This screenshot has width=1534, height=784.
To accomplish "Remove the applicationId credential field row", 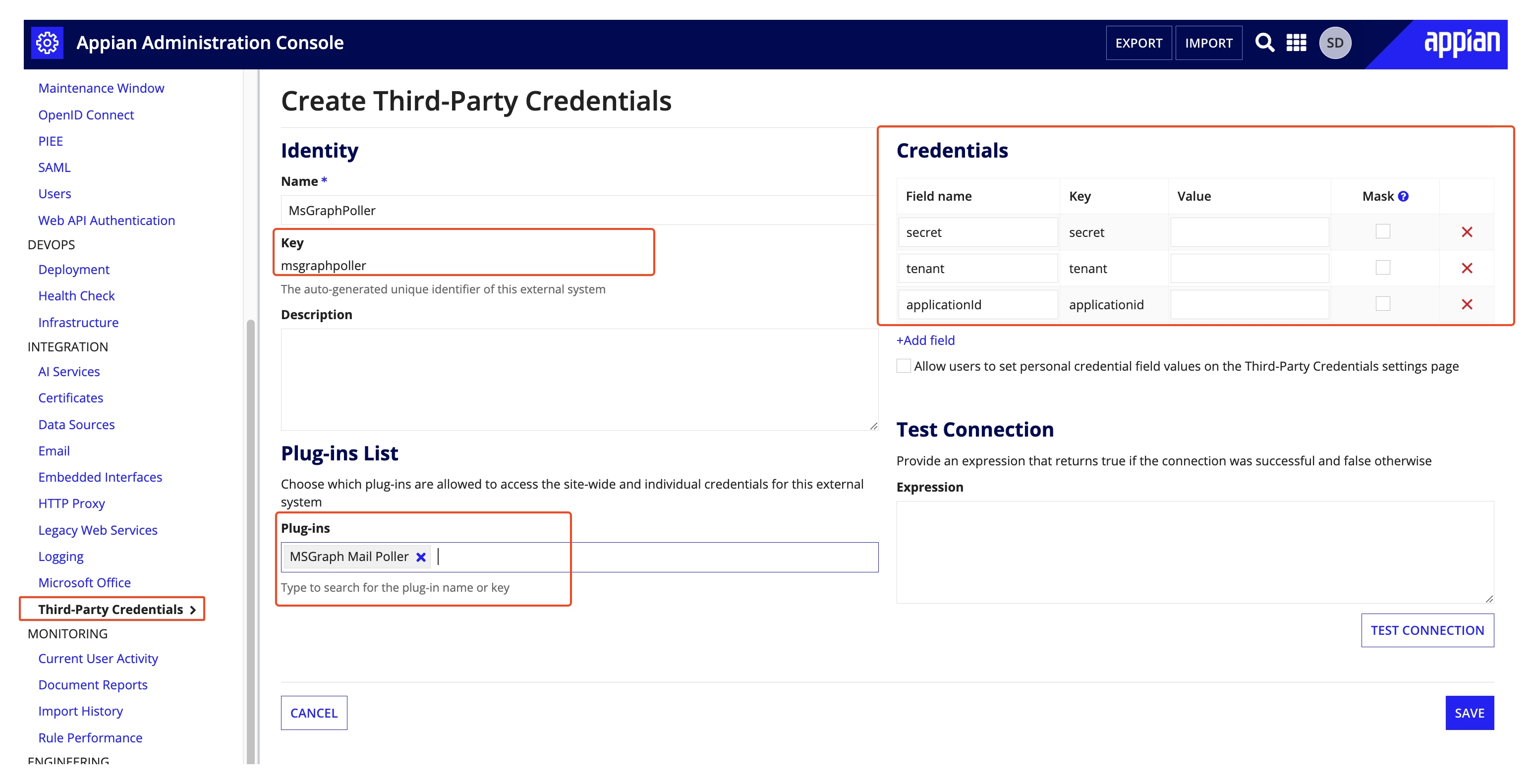I will 1466,305.
